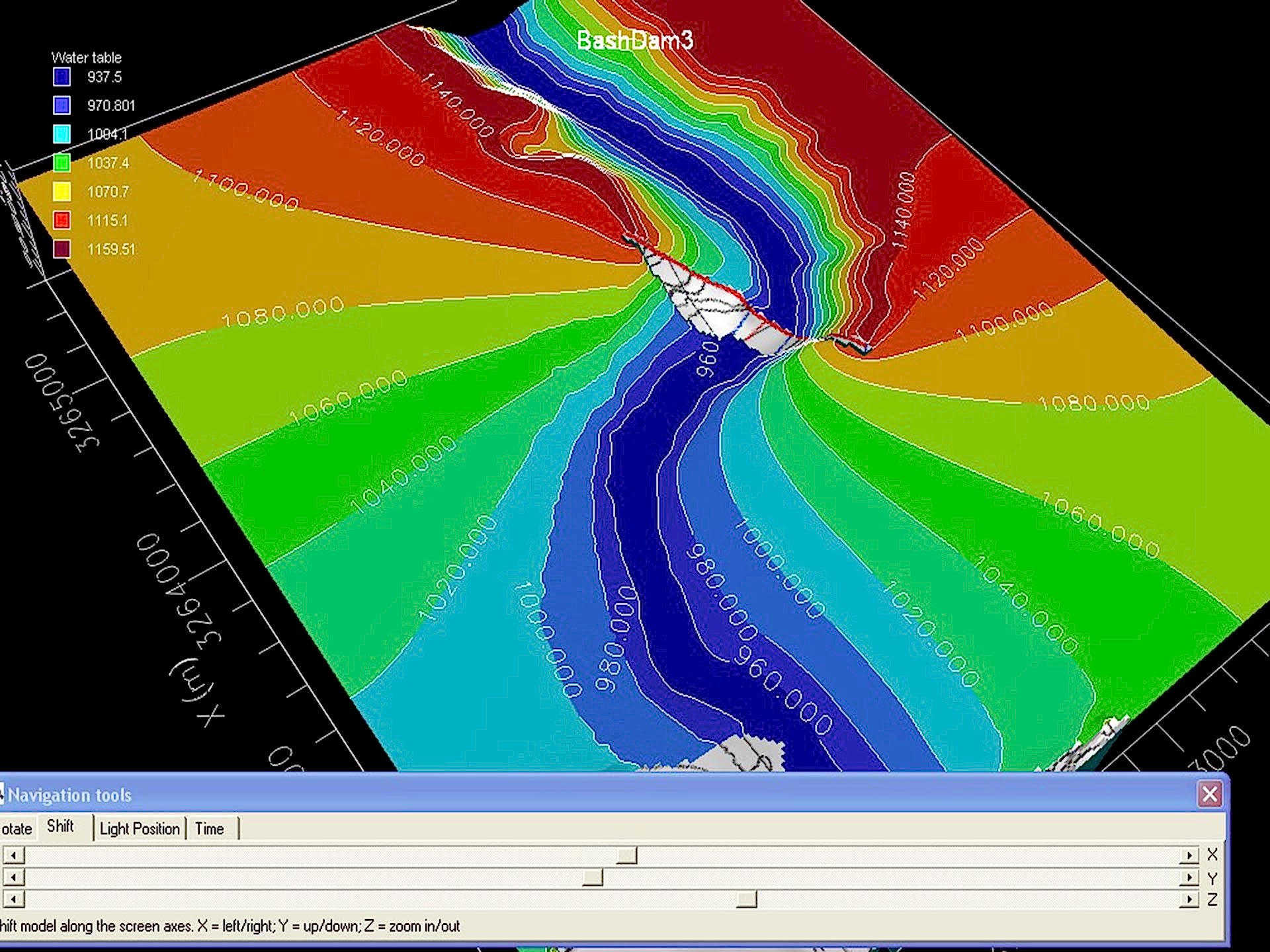1270x952 pixels.
Task: Open the Light Position tab
Action: coord(140,829)
